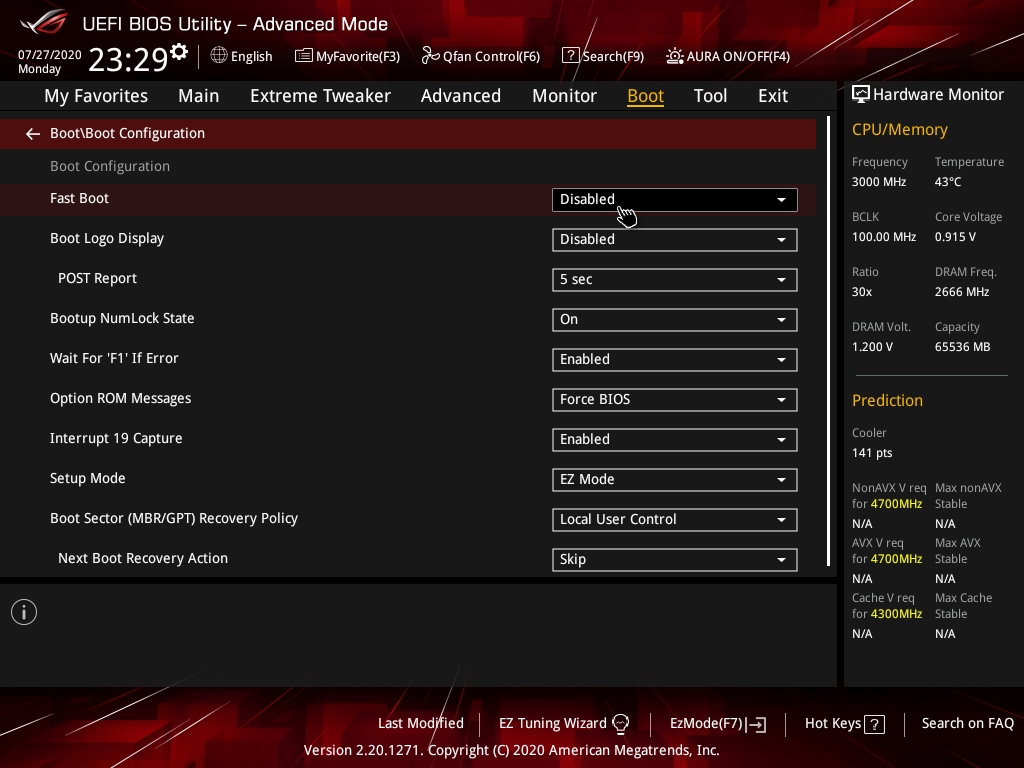Select the Next Boot Recovery Action label

click(x=143, y=558)
